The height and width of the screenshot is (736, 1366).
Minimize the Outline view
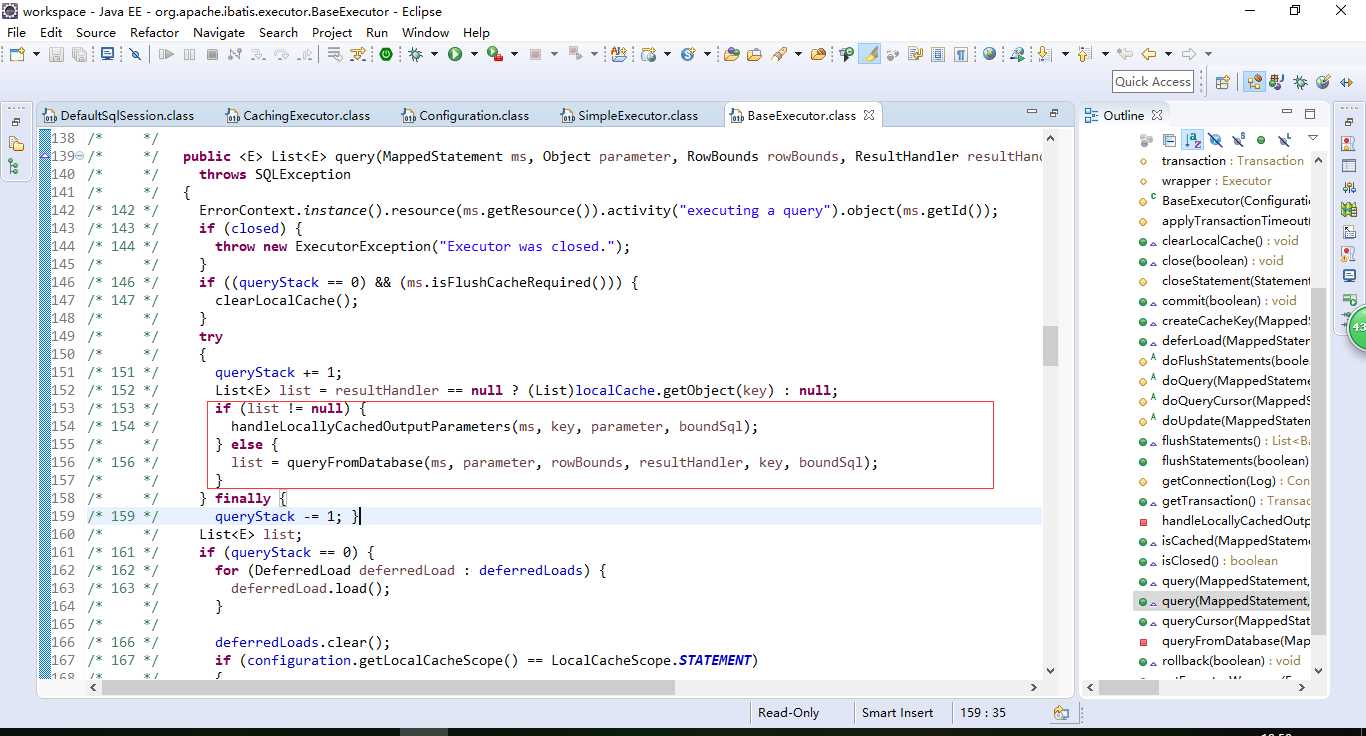pyautogui.click(x=1287, y=111)
